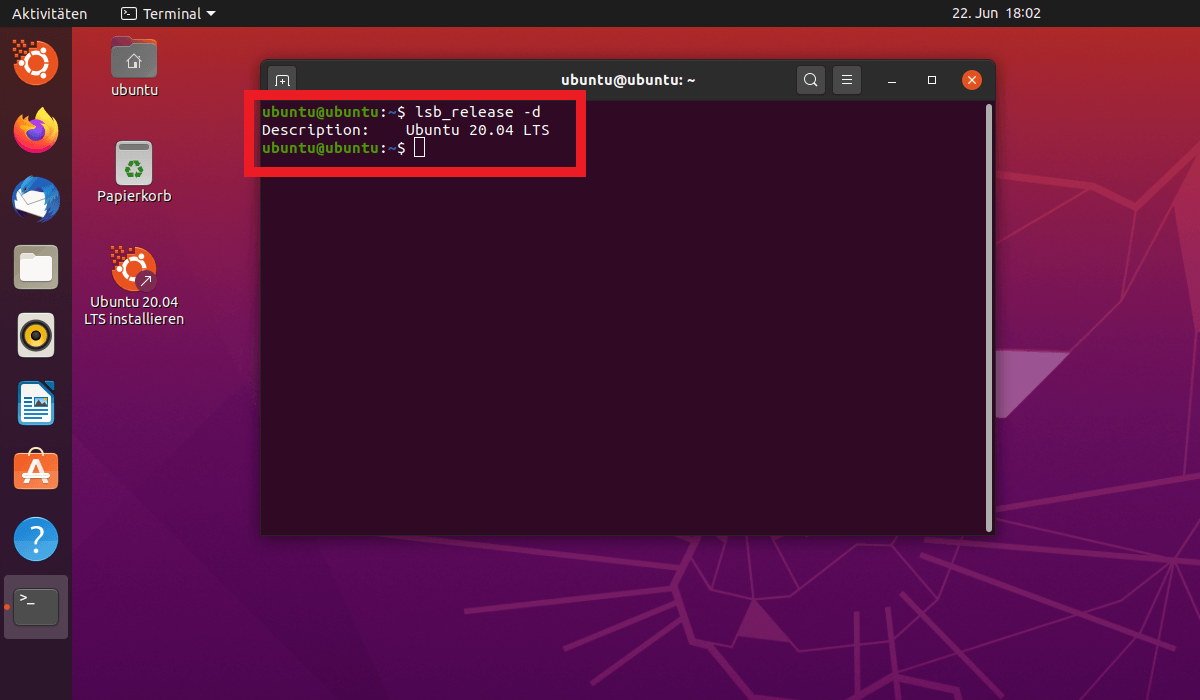Viewport: 1200px width, 700px height.
Task: Open the Files manager in the dock
Action: [36, 267]
